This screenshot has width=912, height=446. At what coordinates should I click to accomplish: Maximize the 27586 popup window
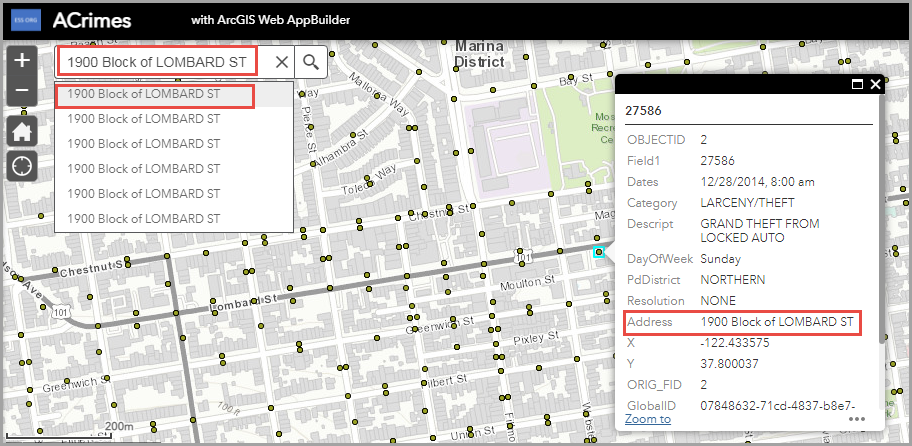857,85
